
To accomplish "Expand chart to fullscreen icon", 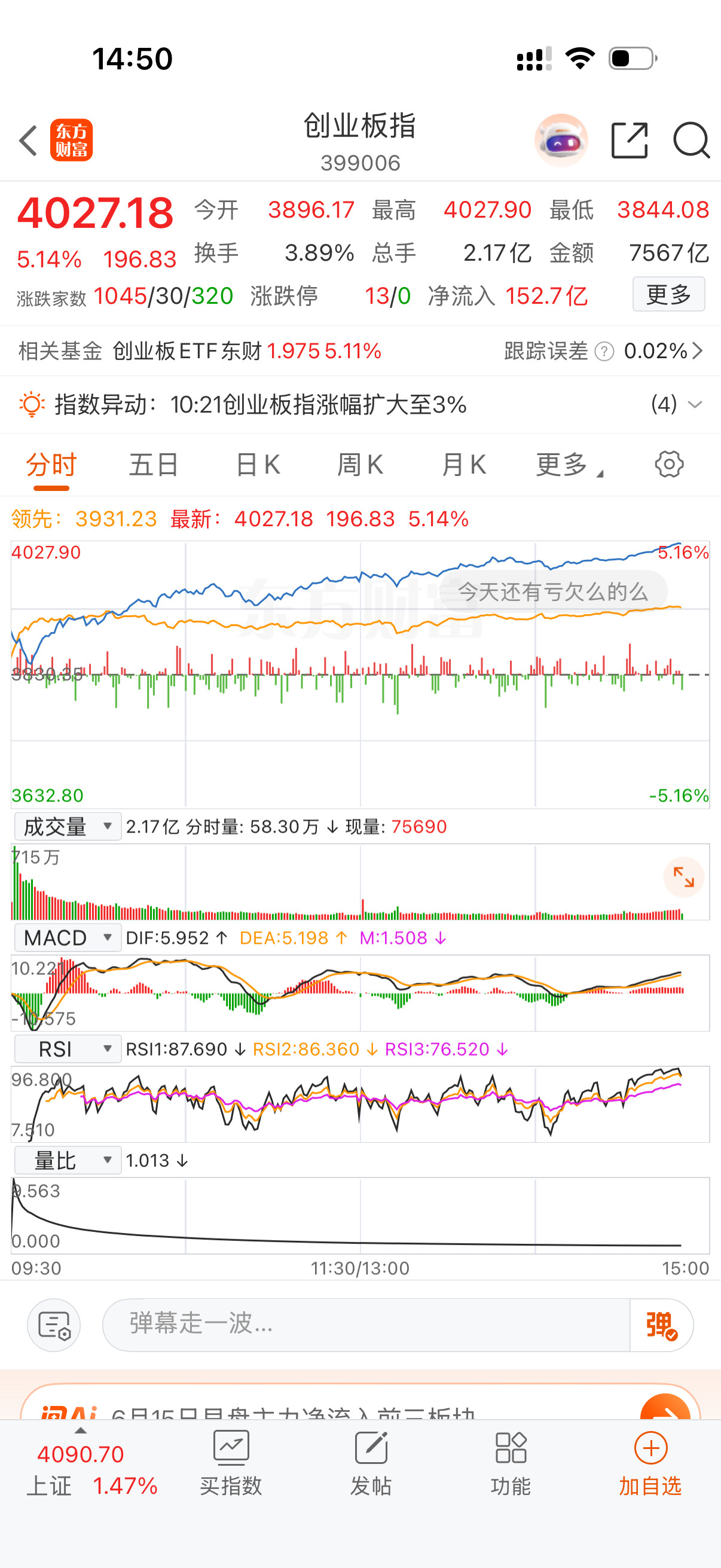I will click(684, 877).
